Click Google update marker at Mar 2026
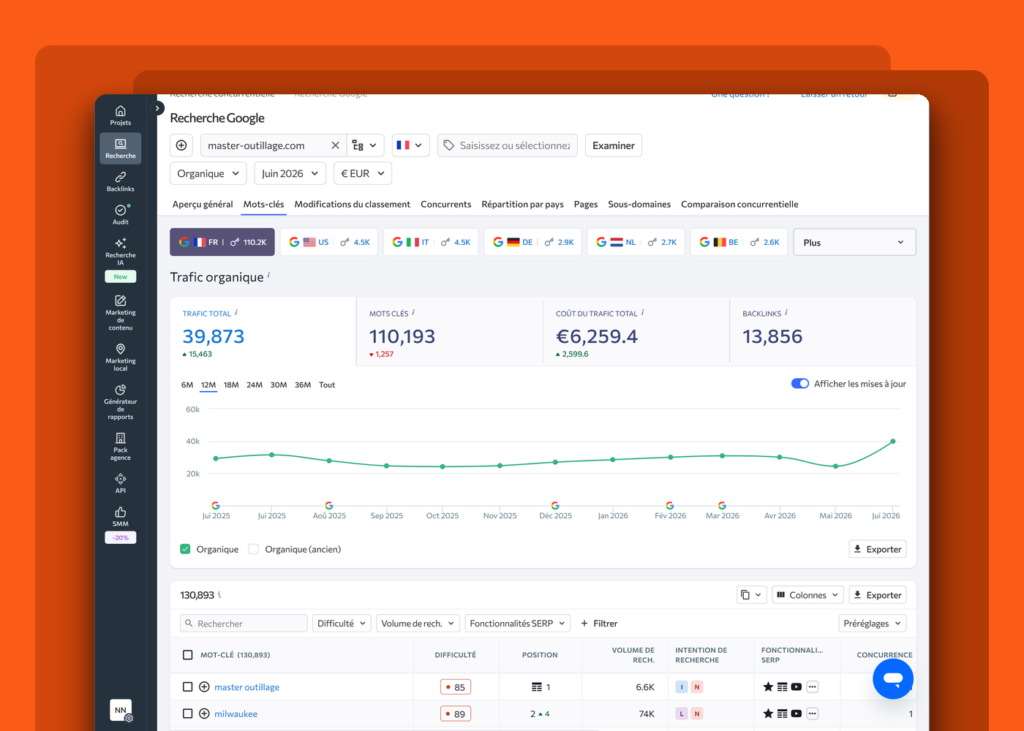This screenshot has width=1024, height=731. pos(722,506)
